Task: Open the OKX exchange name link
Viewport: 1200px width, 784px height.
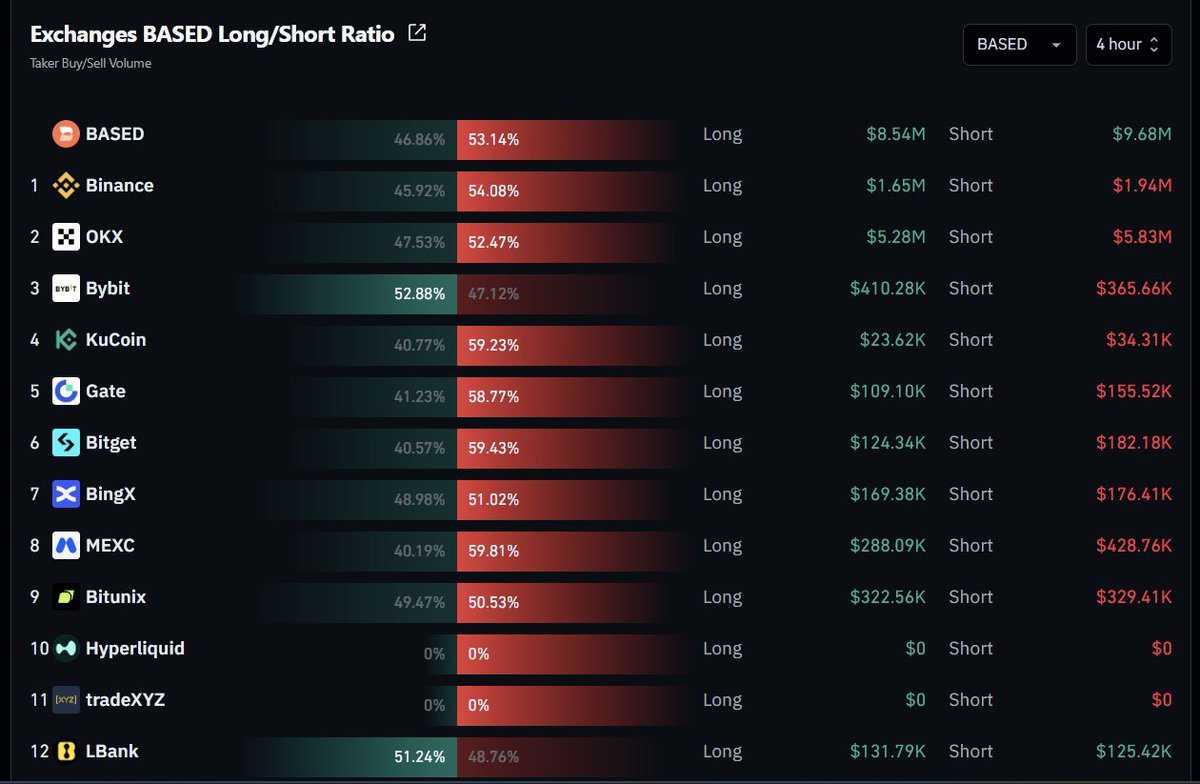Action: tap(105, 237)
